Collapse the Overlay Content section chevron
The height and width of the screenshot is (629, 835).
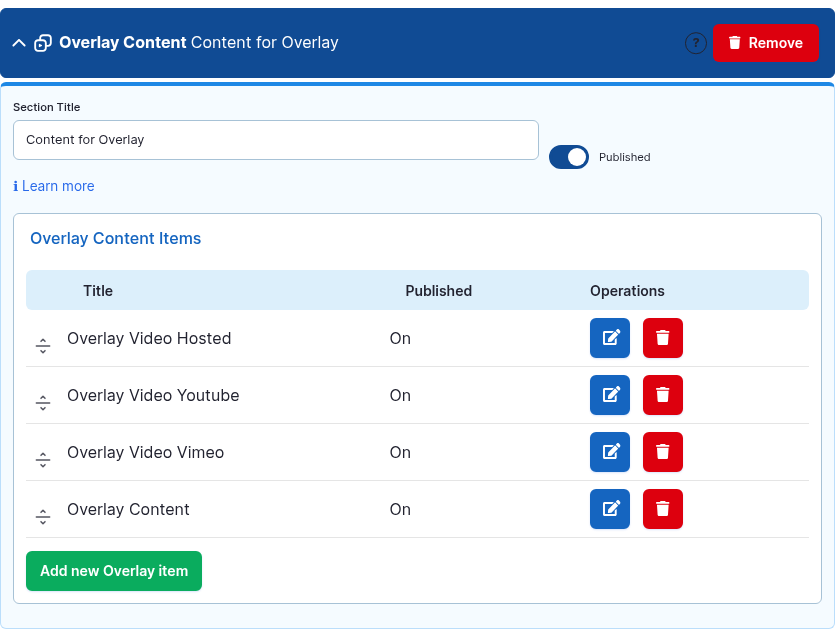(19, 43)
